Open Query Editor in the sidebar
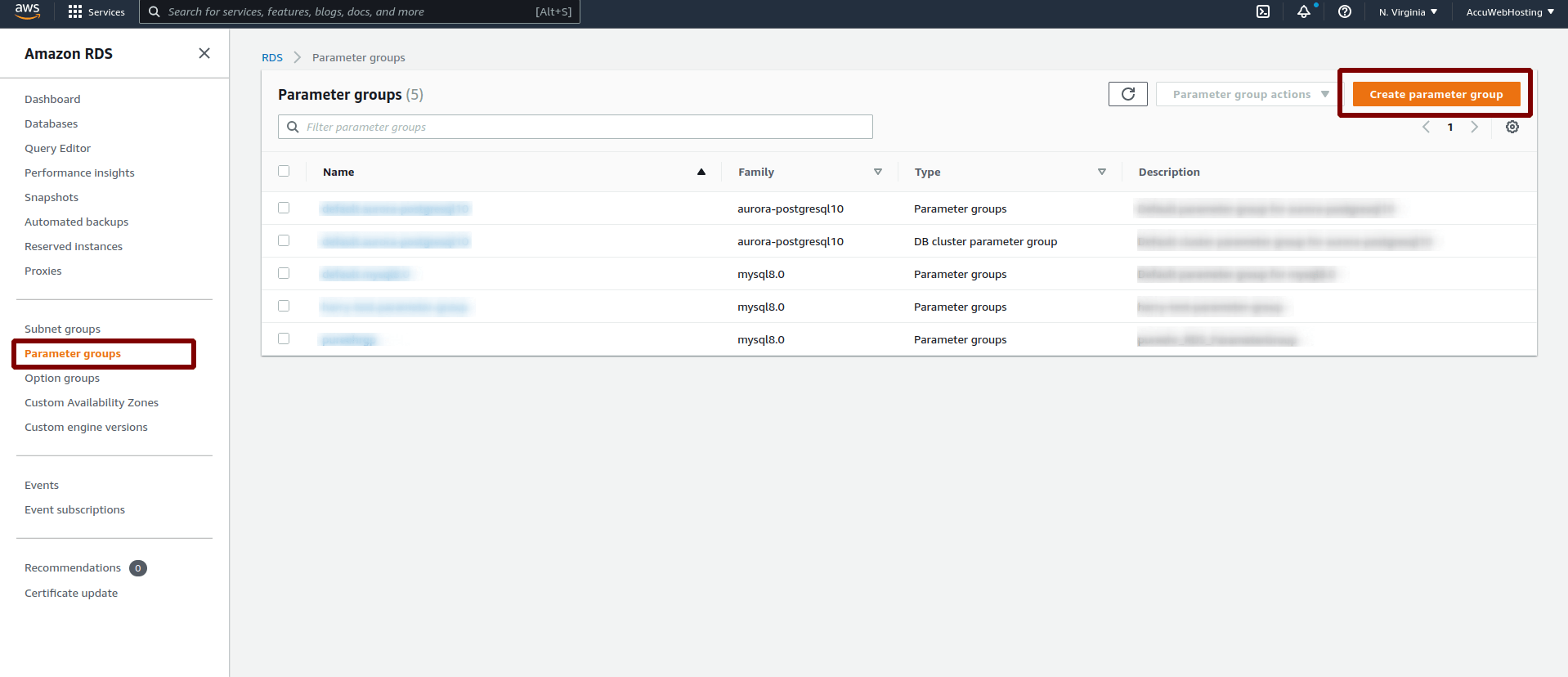 click(x=57, y=148)
